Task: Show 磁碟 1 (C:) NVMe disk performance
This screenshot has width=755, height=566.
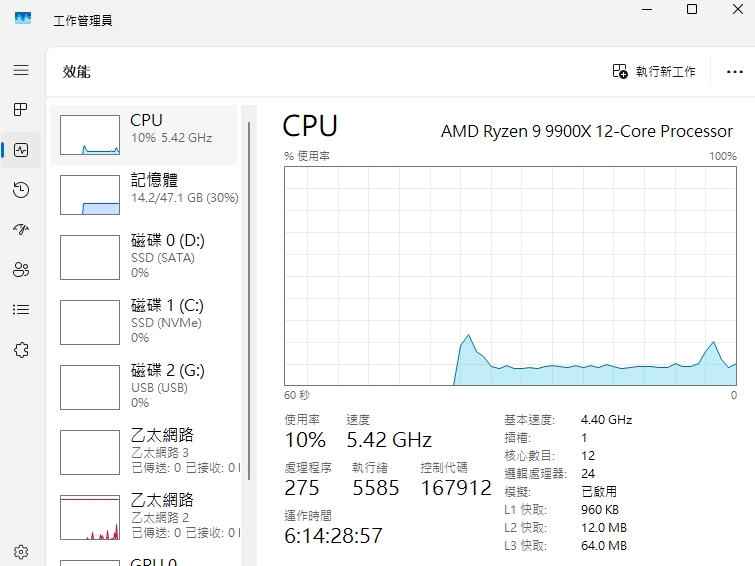Action: click(144, 321)
